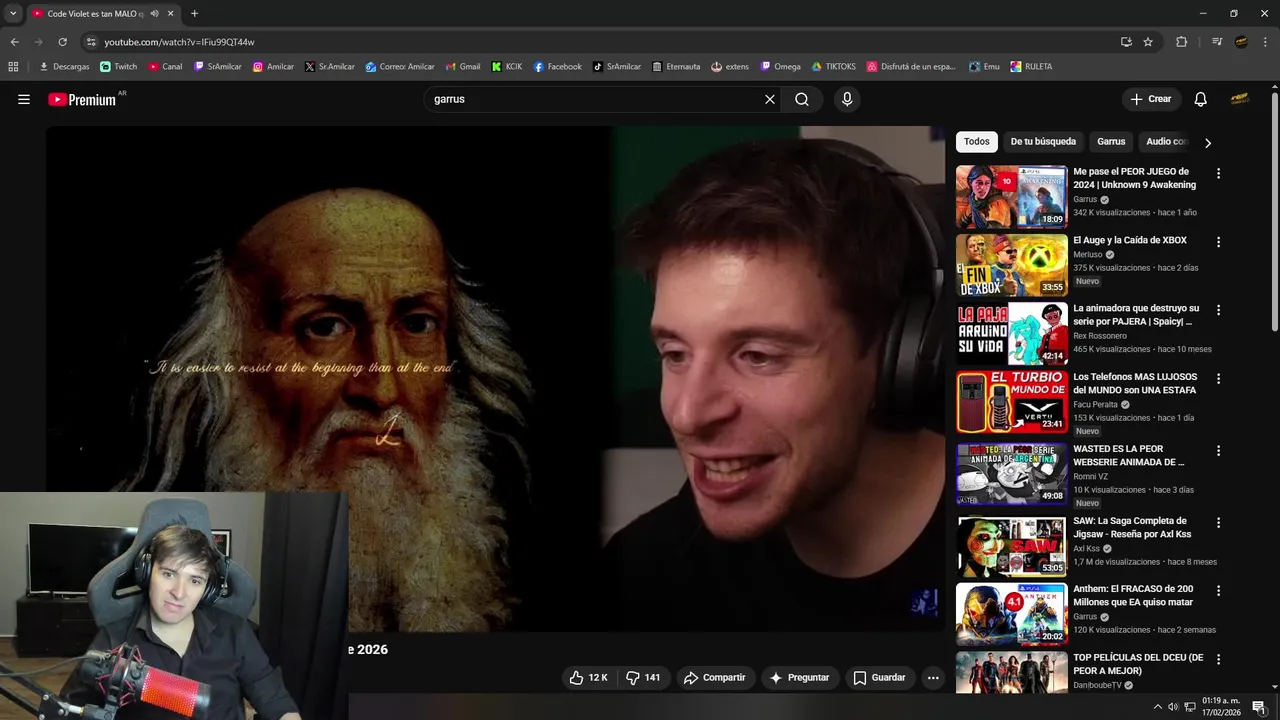Open a new browser tab
This screenshot has height=720, width=1280.
point(194,14)
